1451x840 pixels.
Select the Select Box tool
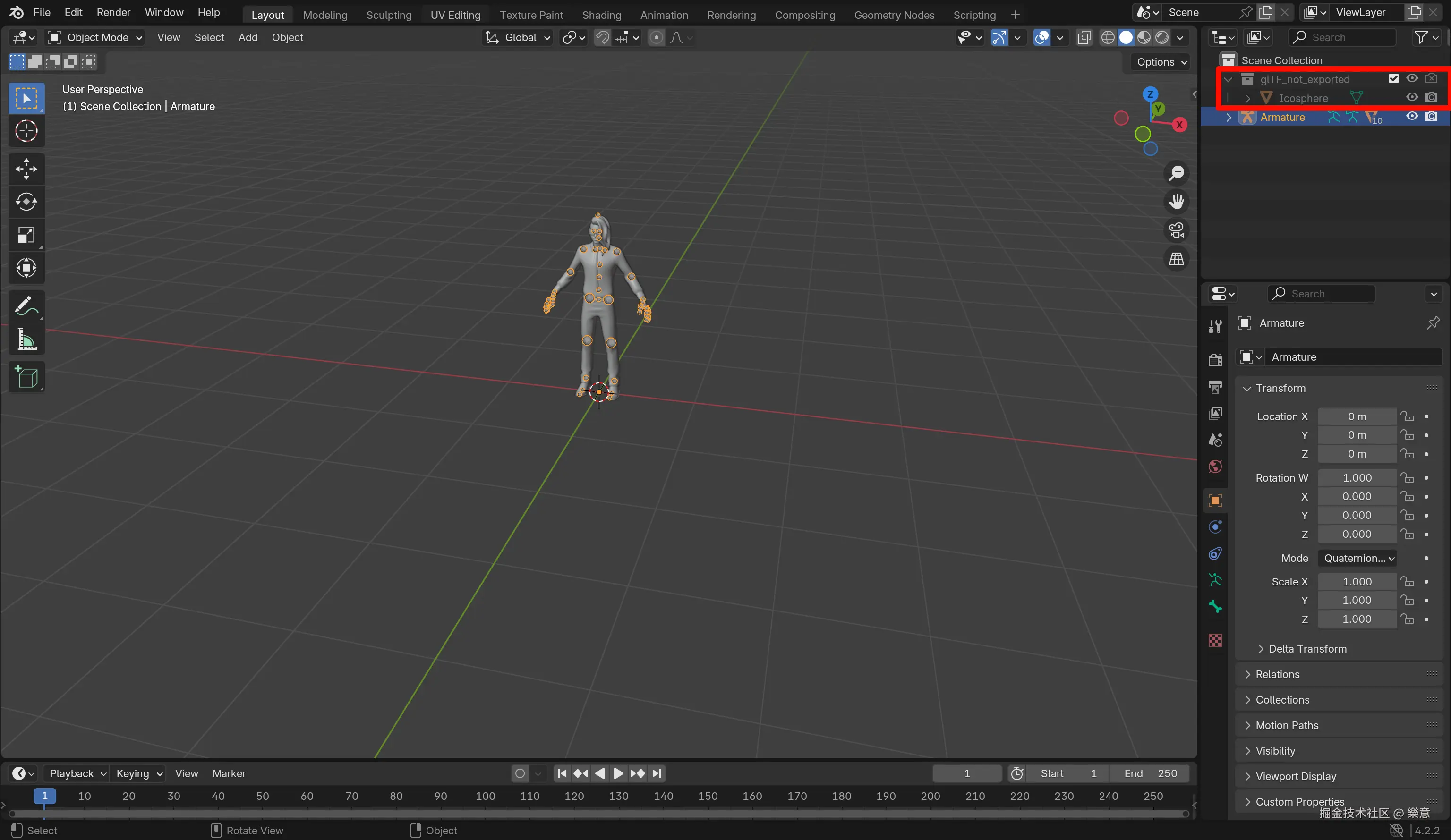tap(26, 98)
